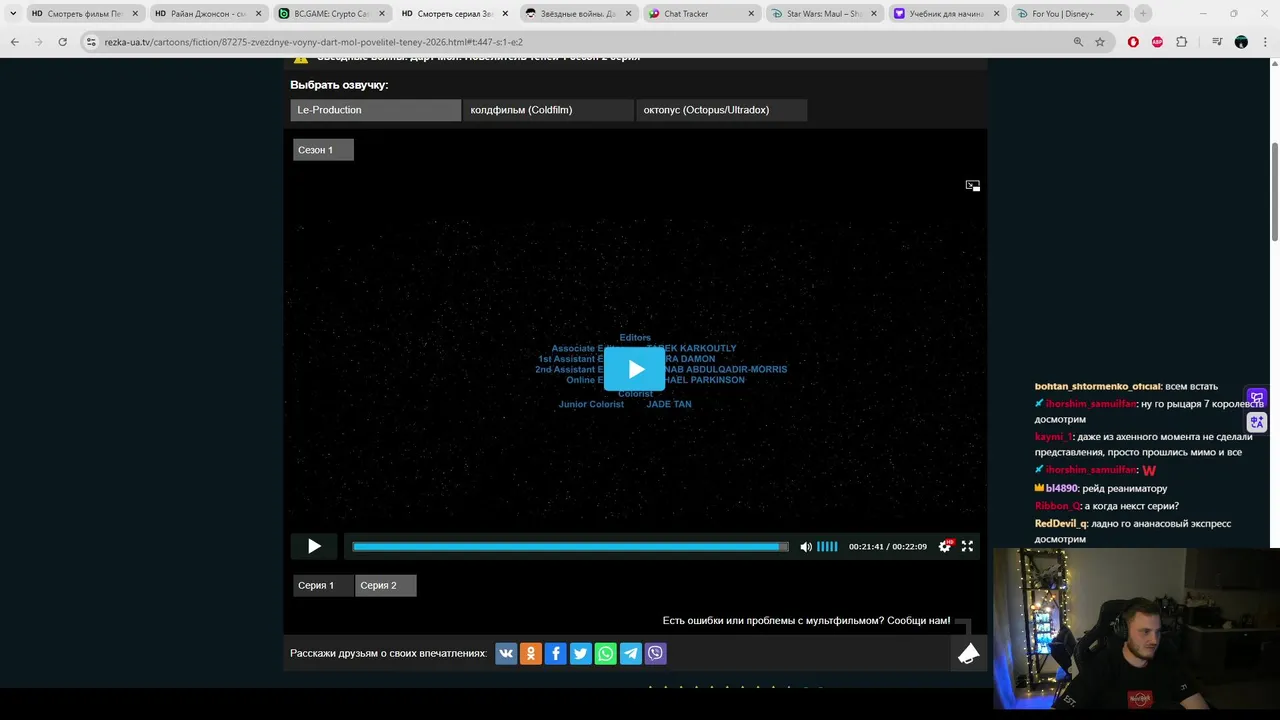The height and width of the screenshot is (720, 1280).
Task: Click chat username bohtan_shtormenko_oficial
Action: pyautogui.click(x=1097, y=386)
